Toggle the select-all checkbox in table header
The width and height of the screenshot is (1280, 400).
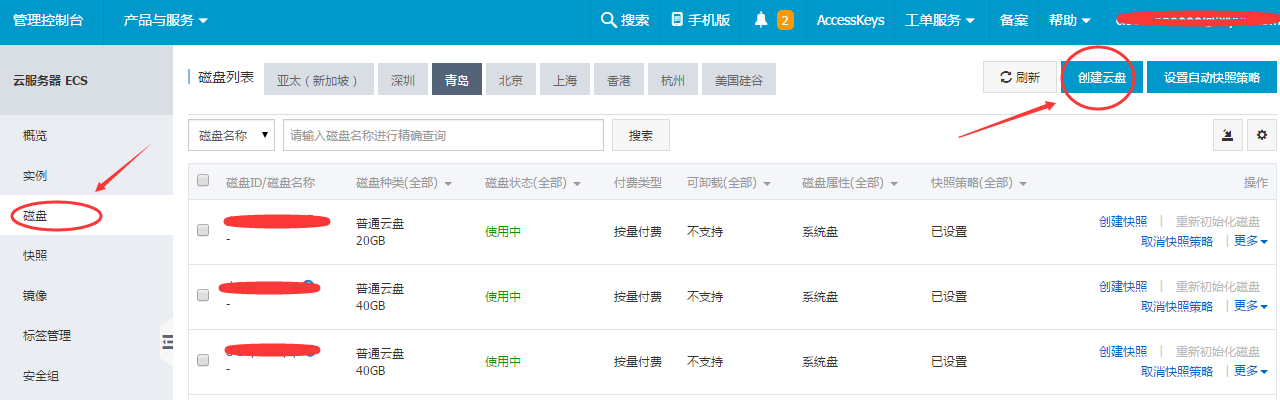pyautogui.click(x=203, y=181)
